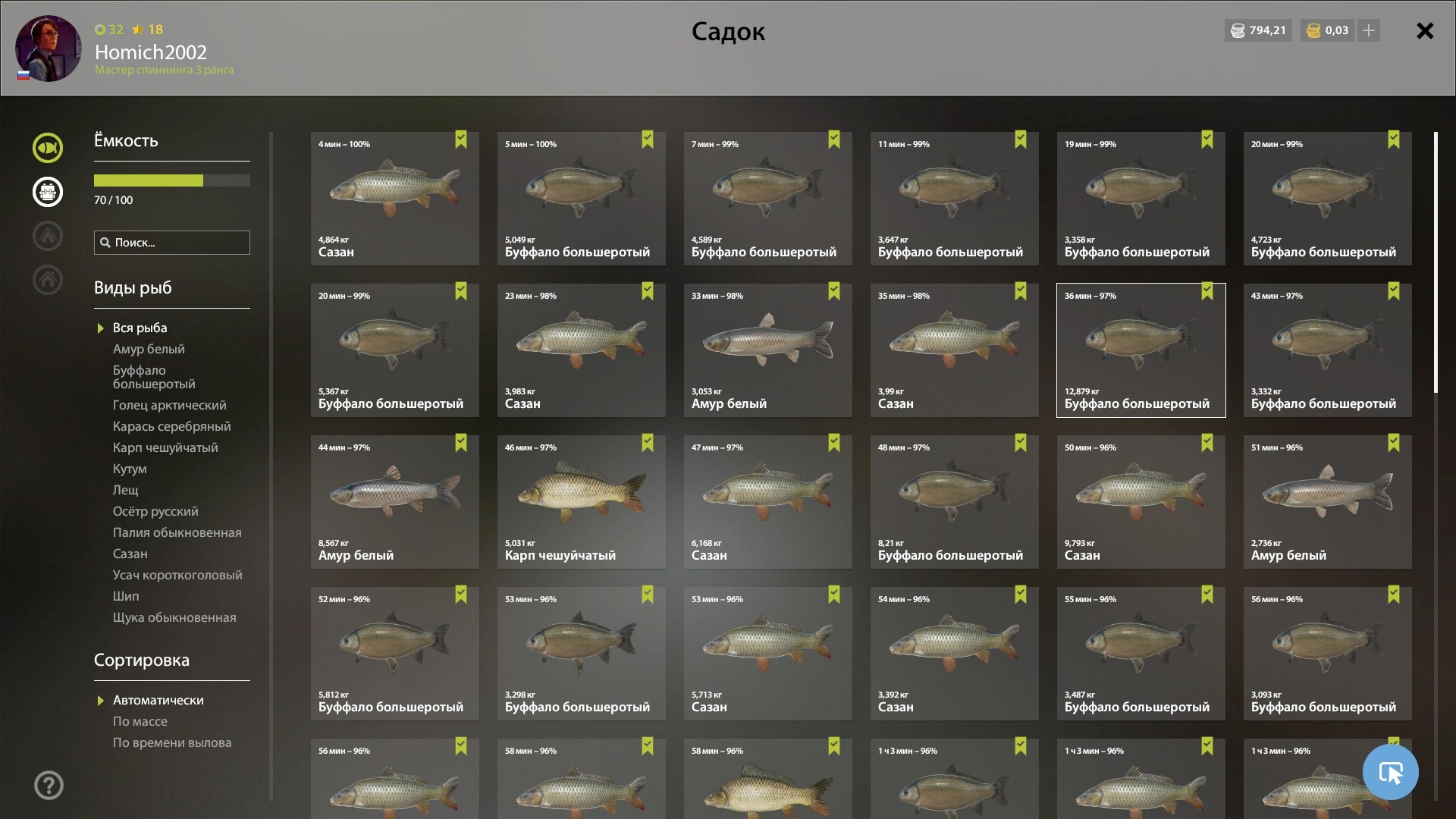Image resolution: width=1456 pixels, height=819 pixels.
Task: Select the second round sidebar icon
Action: point(48,192)
